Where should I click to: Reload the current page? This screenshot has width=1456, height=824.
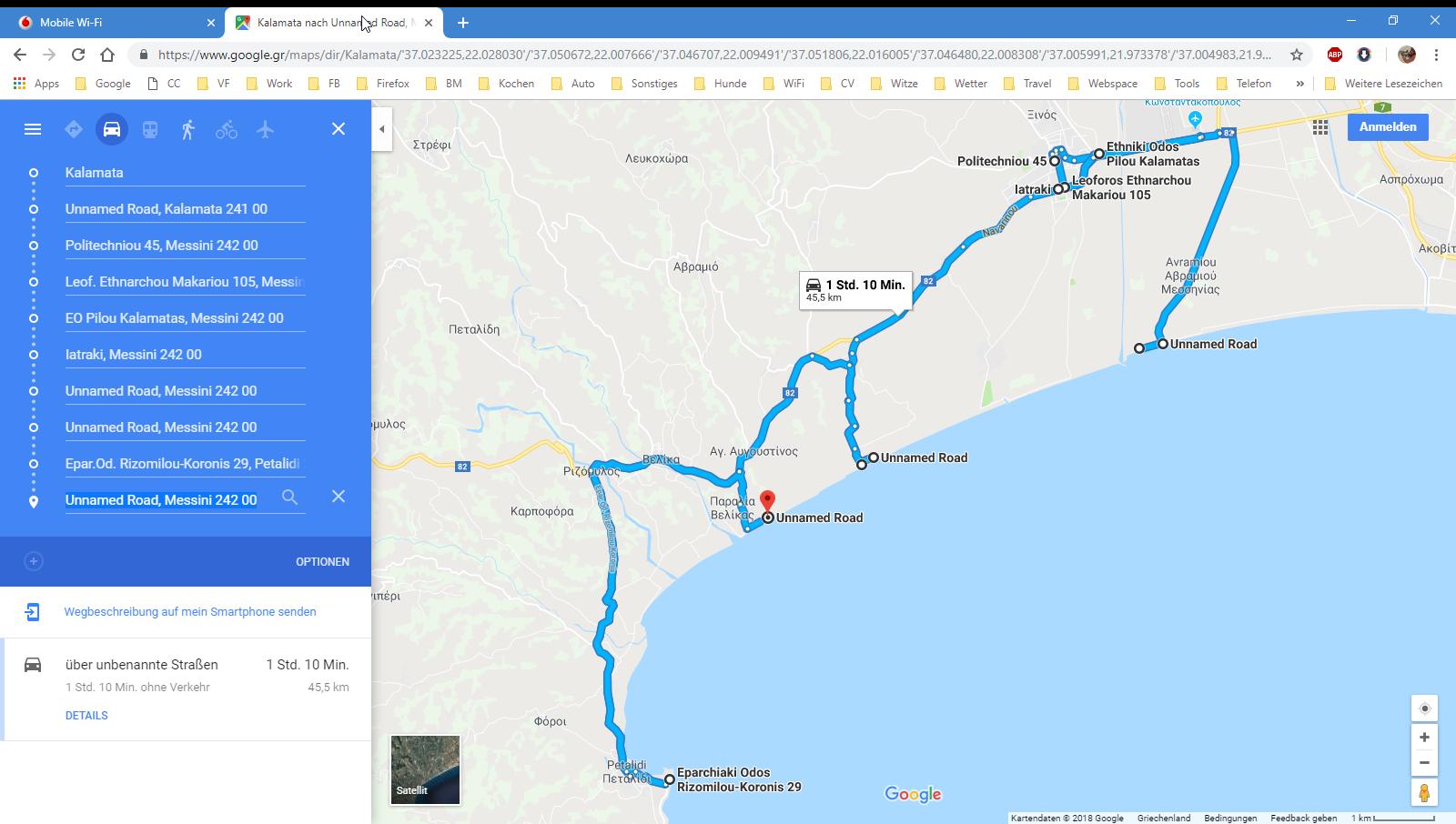point(78,55)
